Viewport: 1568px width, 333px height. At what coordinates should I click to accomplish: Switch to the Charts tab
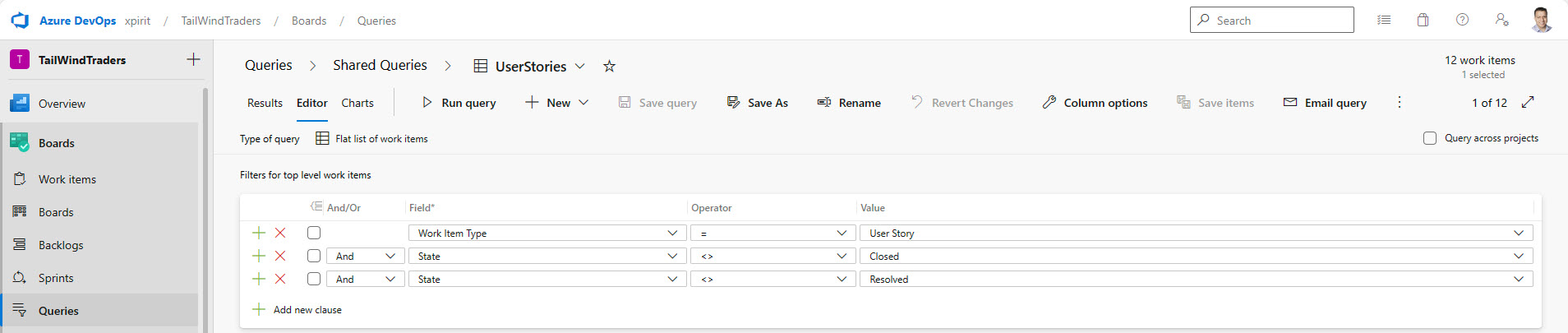(357, 103)
